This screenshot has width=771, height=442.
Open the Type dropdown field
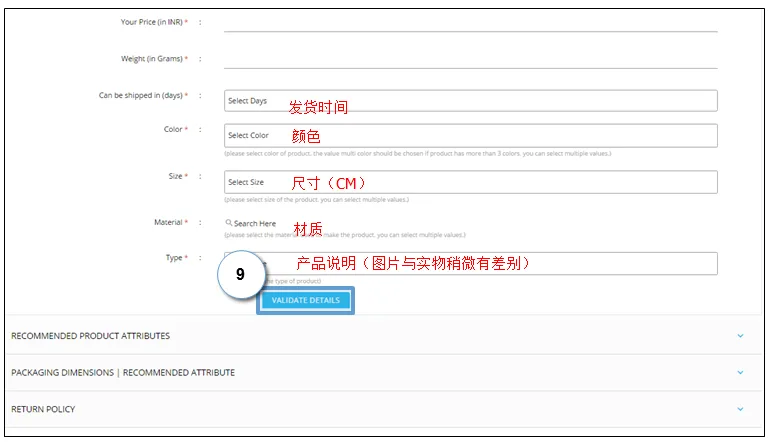(x=471, y=264)
